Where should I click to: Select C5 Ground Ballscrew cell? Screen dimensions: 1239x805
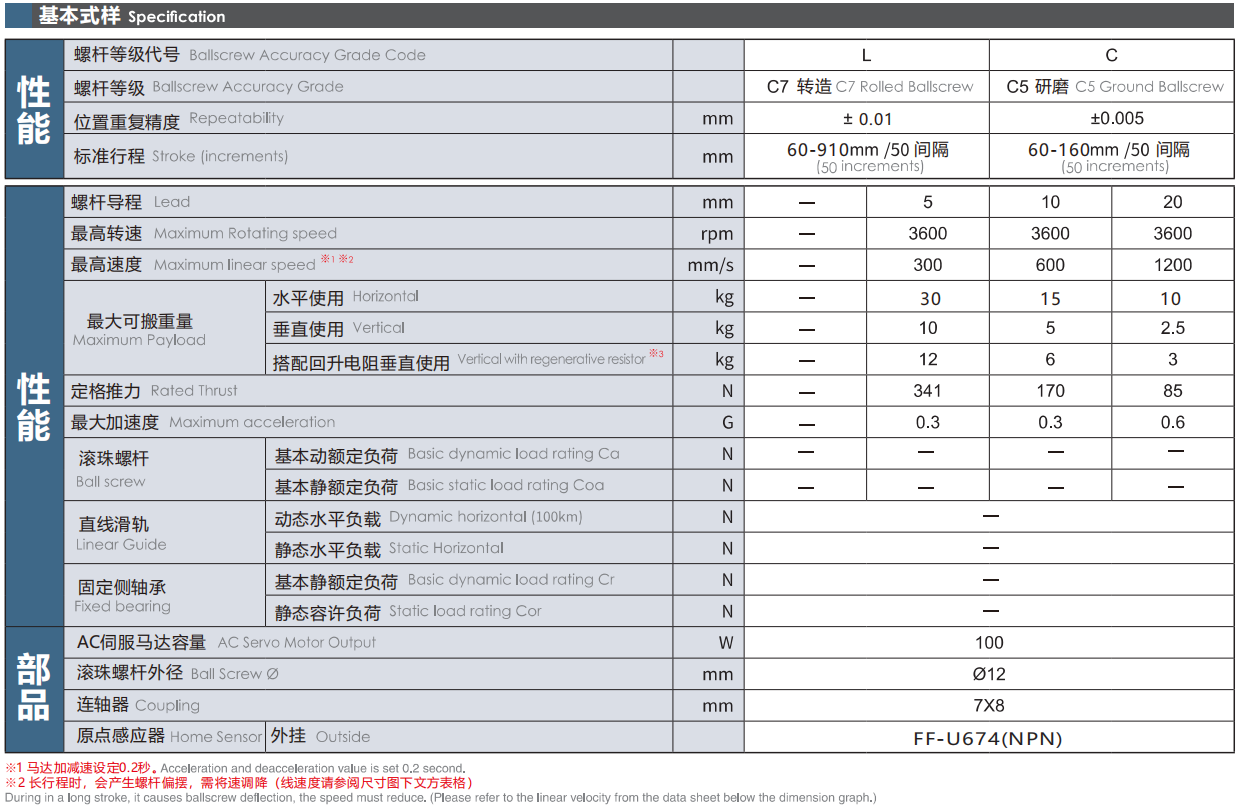point(1111,87)
